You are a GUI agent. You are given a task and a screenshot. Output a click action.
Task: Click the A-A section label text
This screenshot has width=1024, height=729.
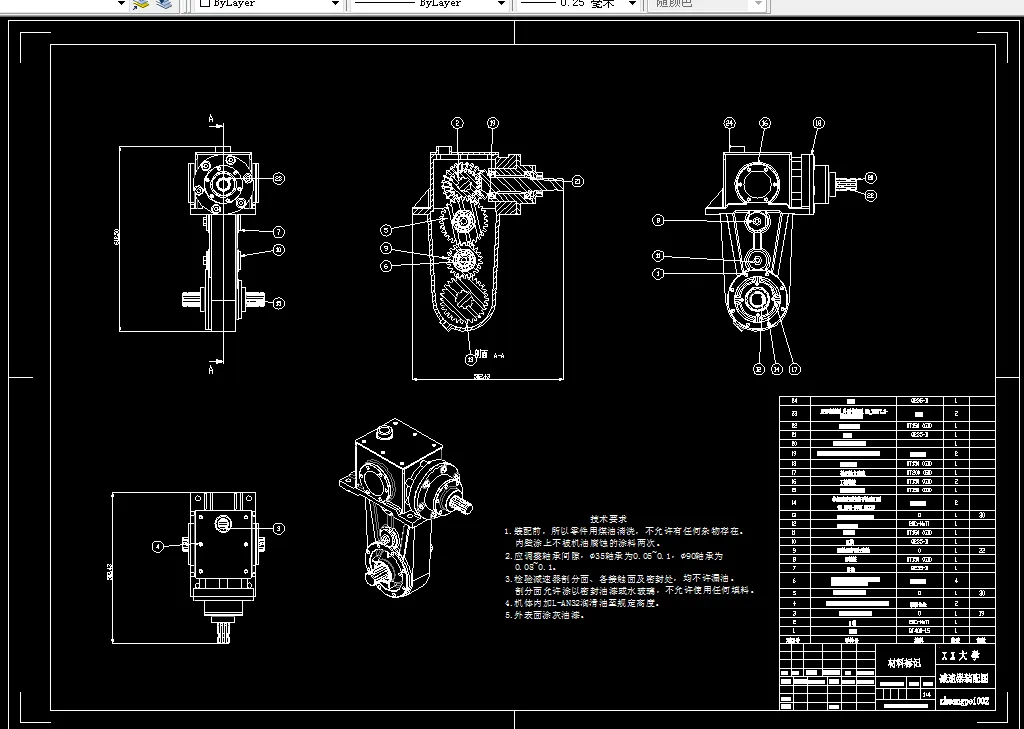490,355
